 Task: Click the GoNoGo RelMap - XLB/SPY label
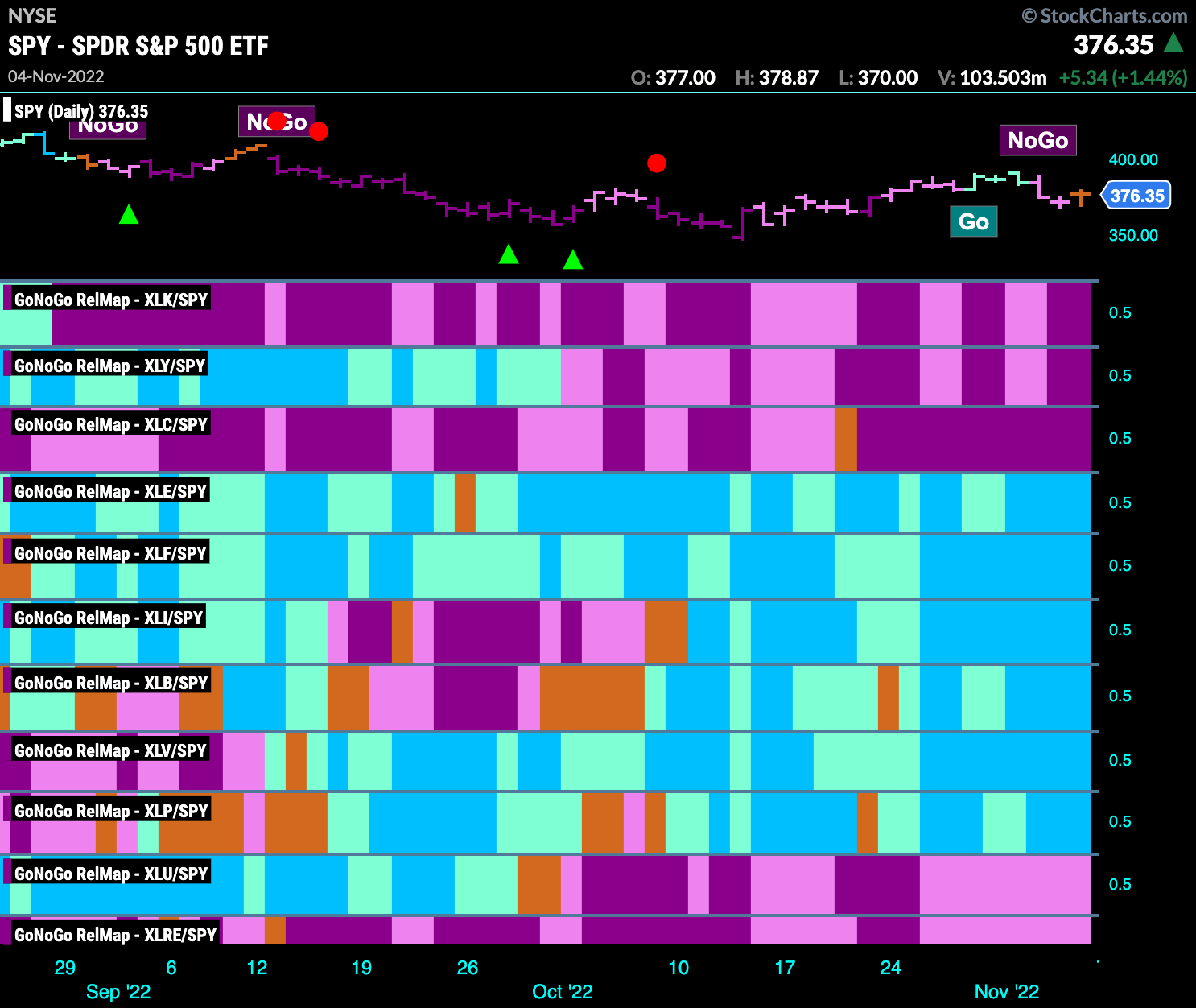111,683
